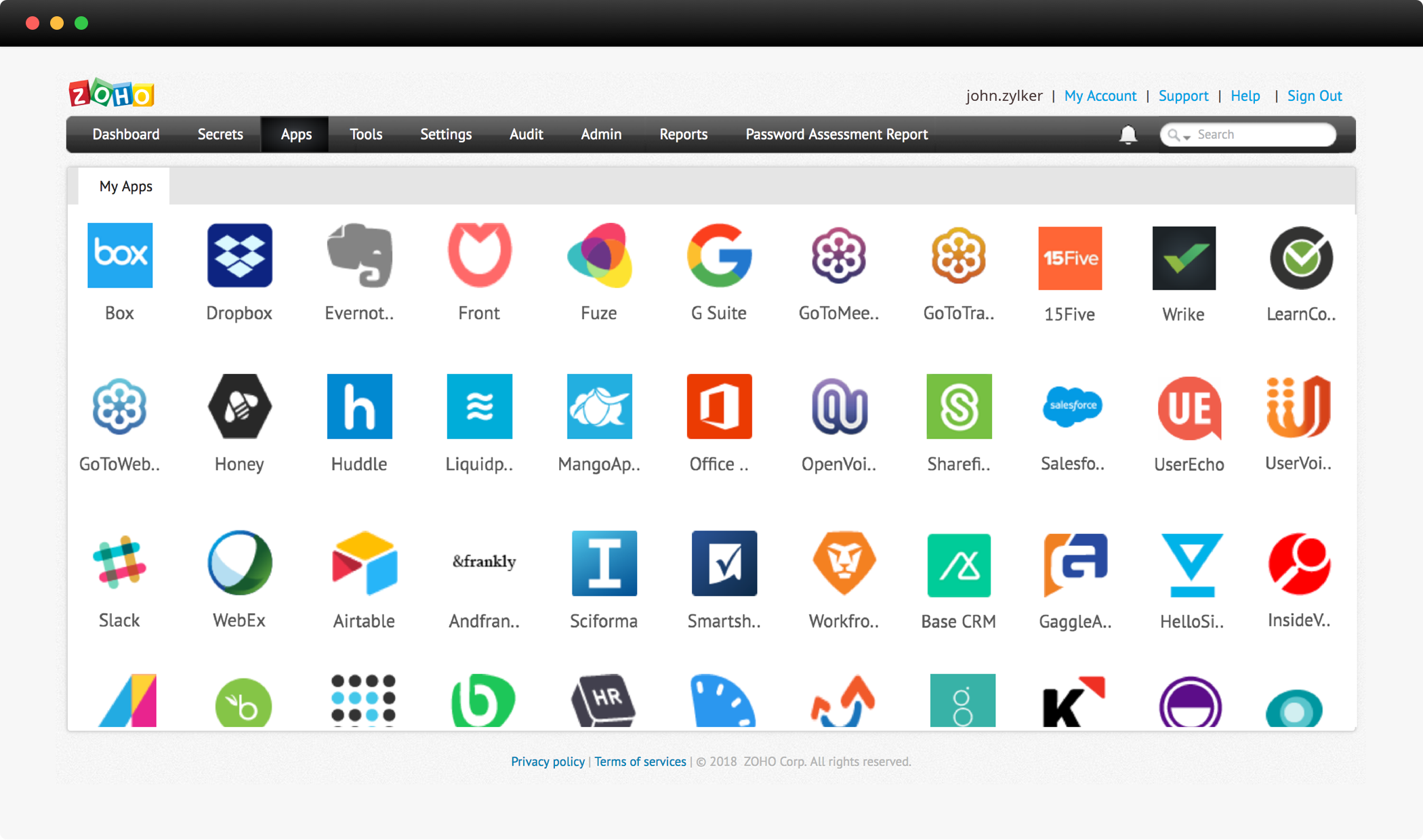The height and width of the screenshot is (840, 1423).
Task: Open the black keyboard HR app icon
Action: tap(603, 700)
